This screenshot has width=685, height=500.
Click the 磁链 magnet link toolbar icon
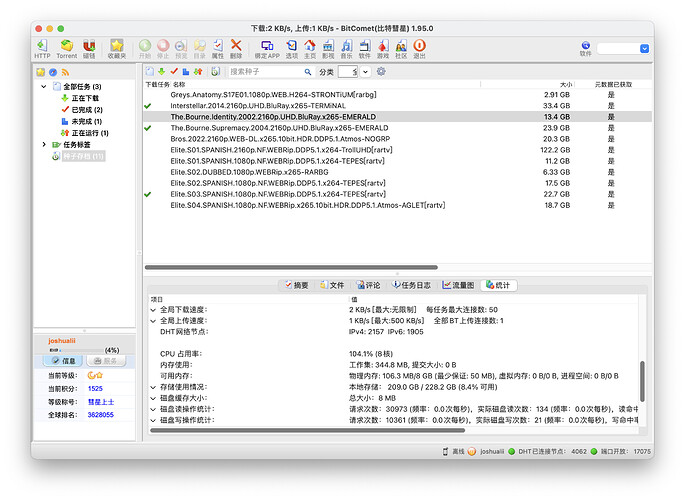pos(89,48)
